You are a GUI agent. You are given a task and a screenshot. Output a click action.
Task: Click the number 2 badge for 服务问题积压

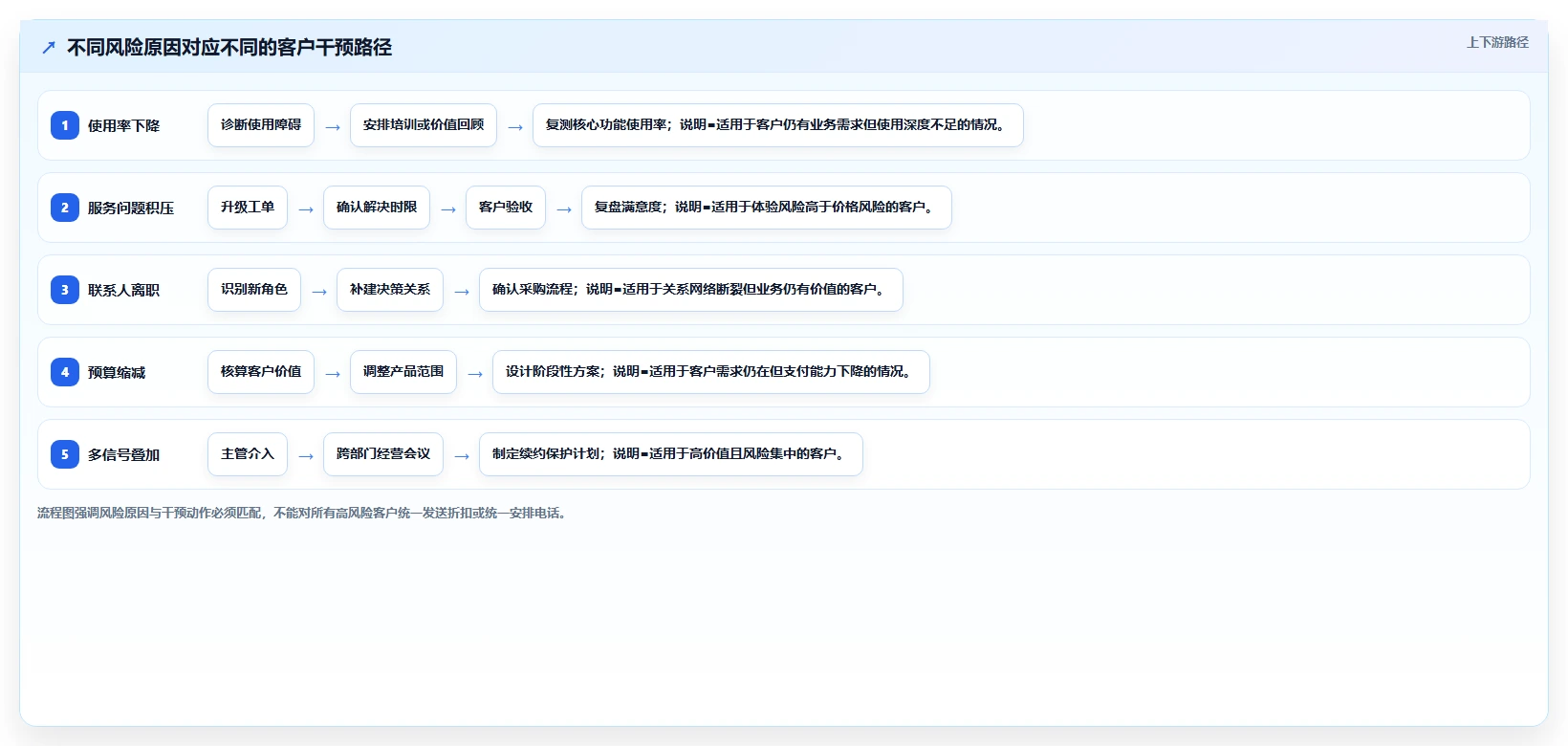click(65, 208)
